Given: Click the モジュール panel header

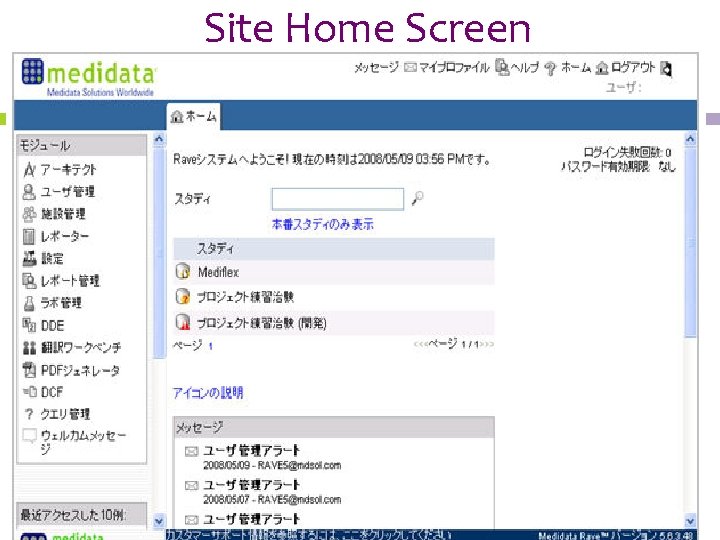Looking at the screenshot, I should (x=82, y=146).
